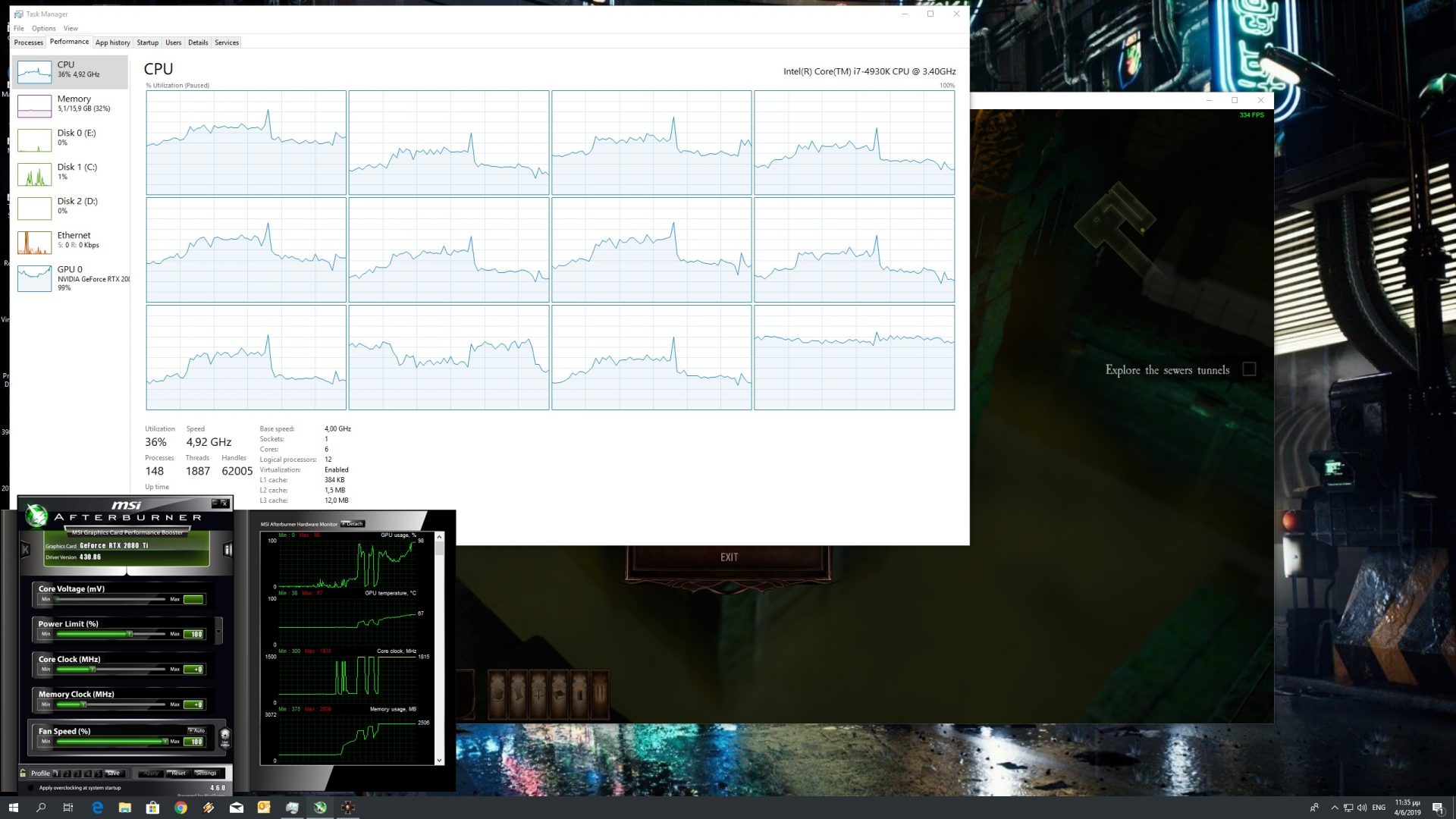Select GPU 0 in the performance sidebar
The width and height of the screenshot is (1456, 819).
point(72,278)
